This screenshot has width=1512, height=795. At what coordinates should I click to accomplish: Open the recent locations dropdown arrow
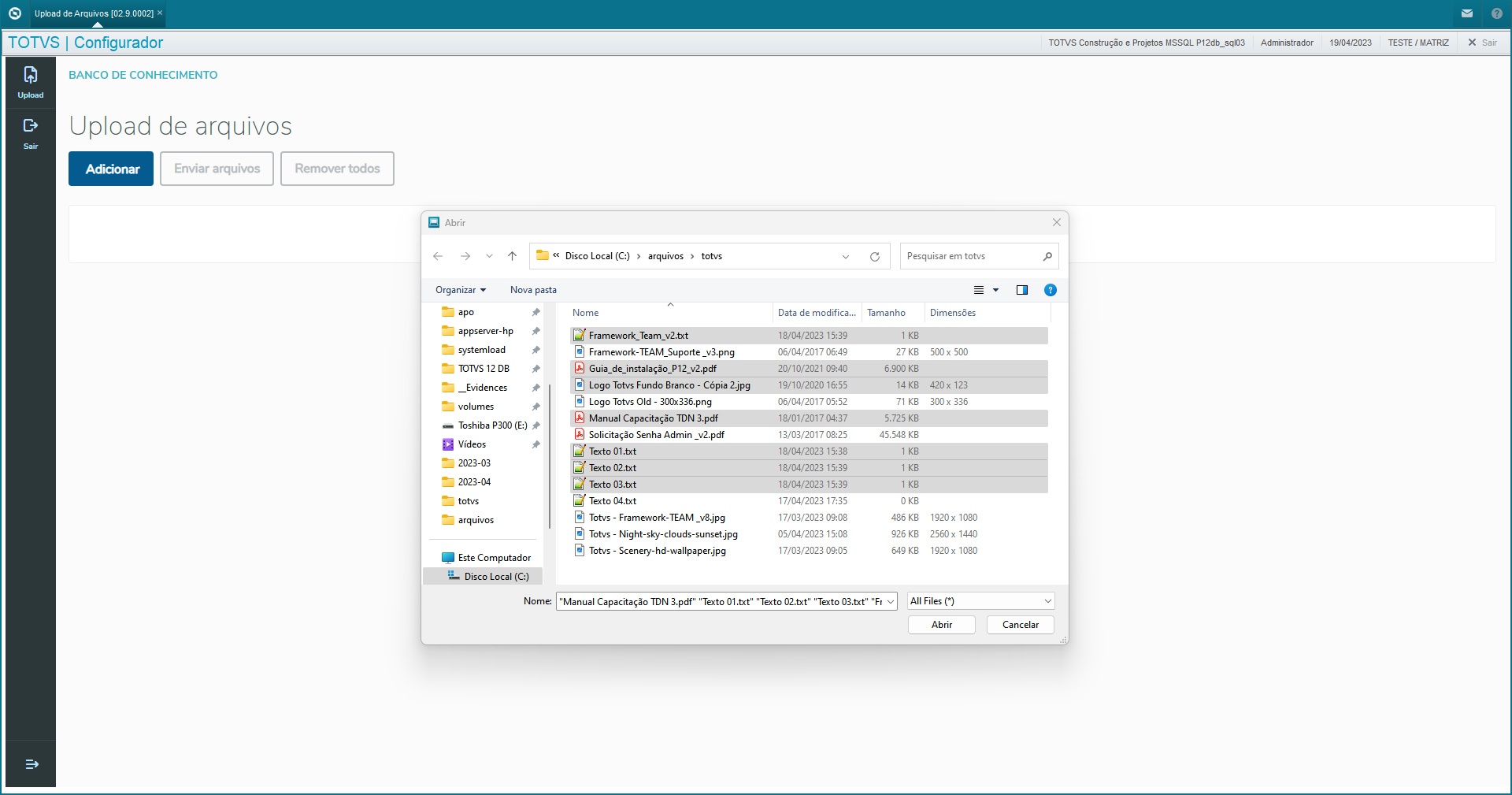(489, 256)
